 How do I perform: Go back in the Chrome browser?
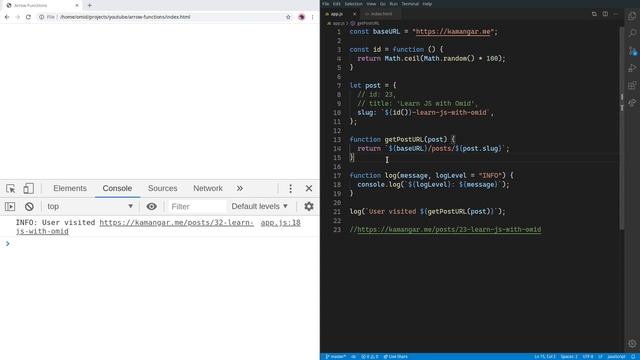(7, 17)
